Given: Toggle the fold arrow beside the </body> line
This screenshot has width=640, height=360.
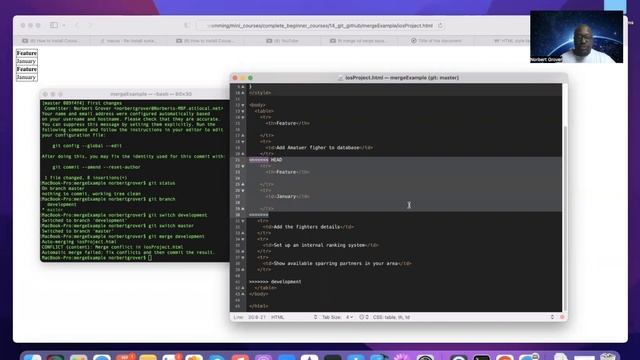Looking at the screenshot, I should [243, 294].
